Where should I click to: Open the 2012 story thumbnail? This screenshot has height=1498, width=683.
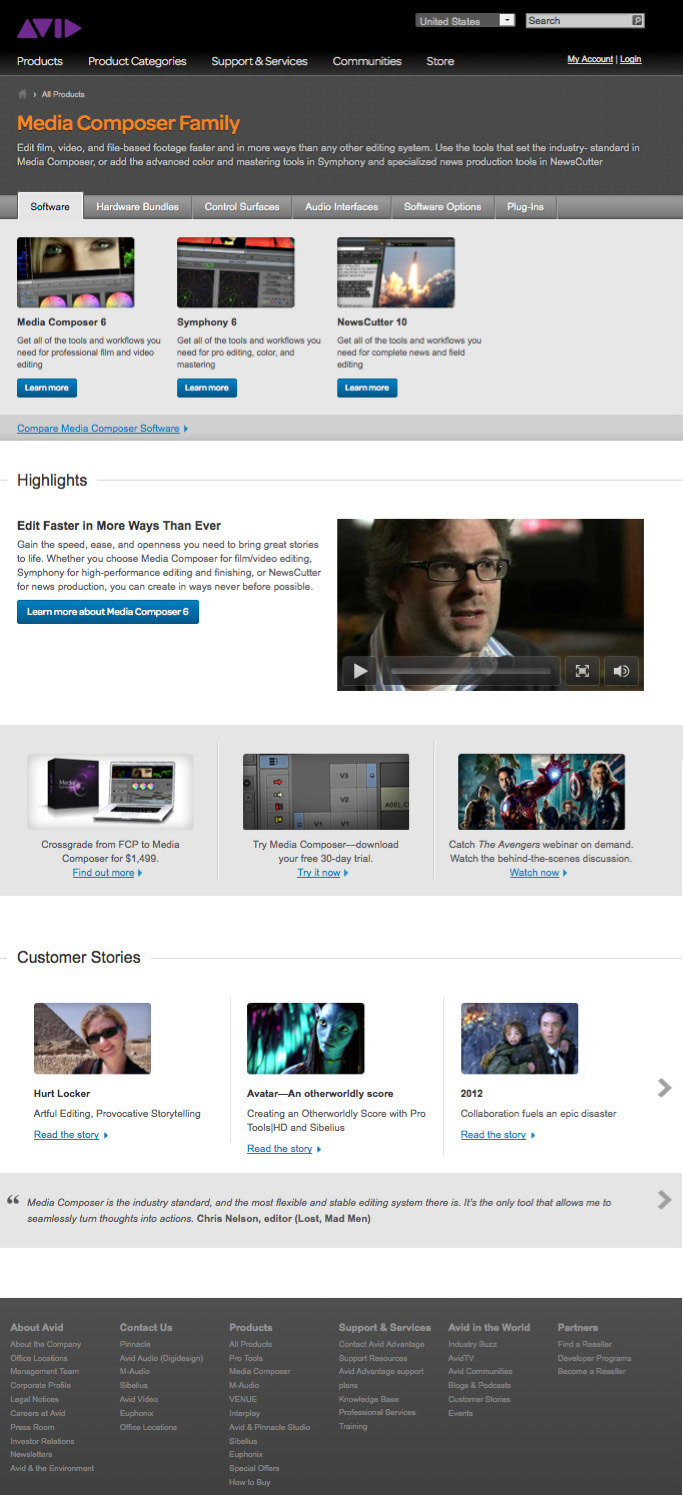click(519, 1038)
